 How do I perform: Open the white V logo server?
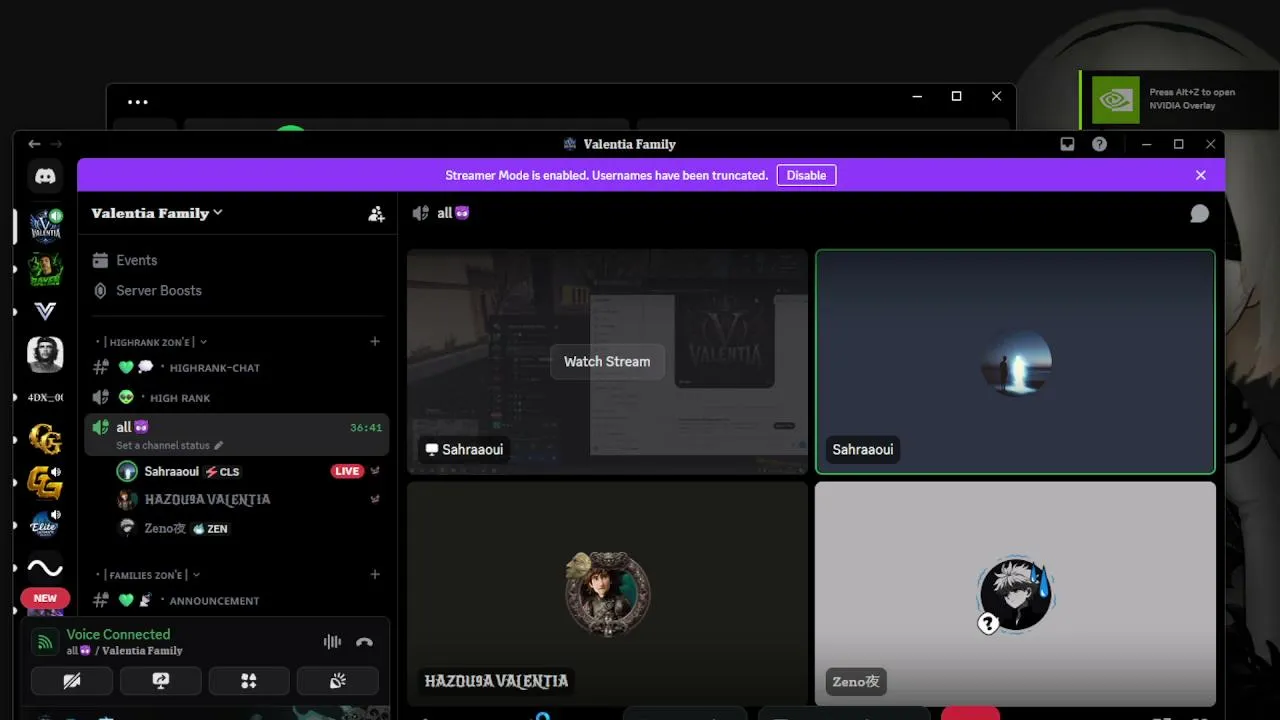(x=45, y=311)
